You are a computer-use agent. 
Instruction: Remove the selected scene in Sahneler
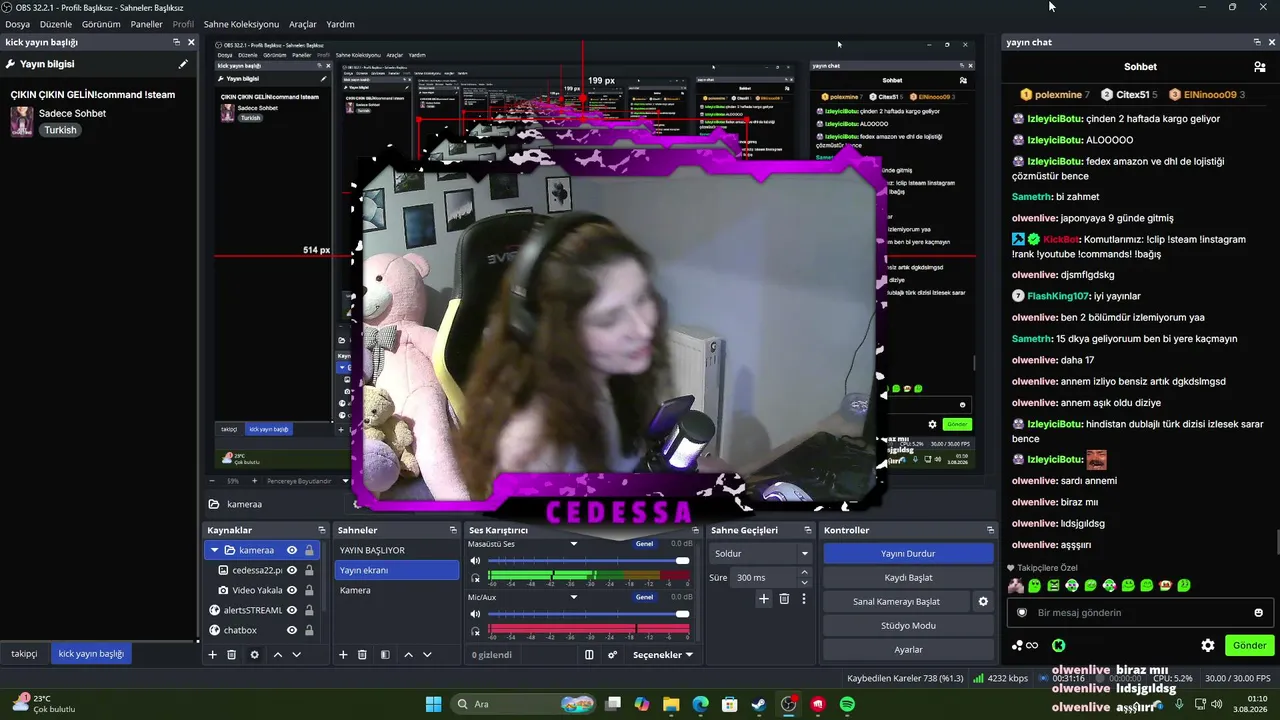(362, 655)
